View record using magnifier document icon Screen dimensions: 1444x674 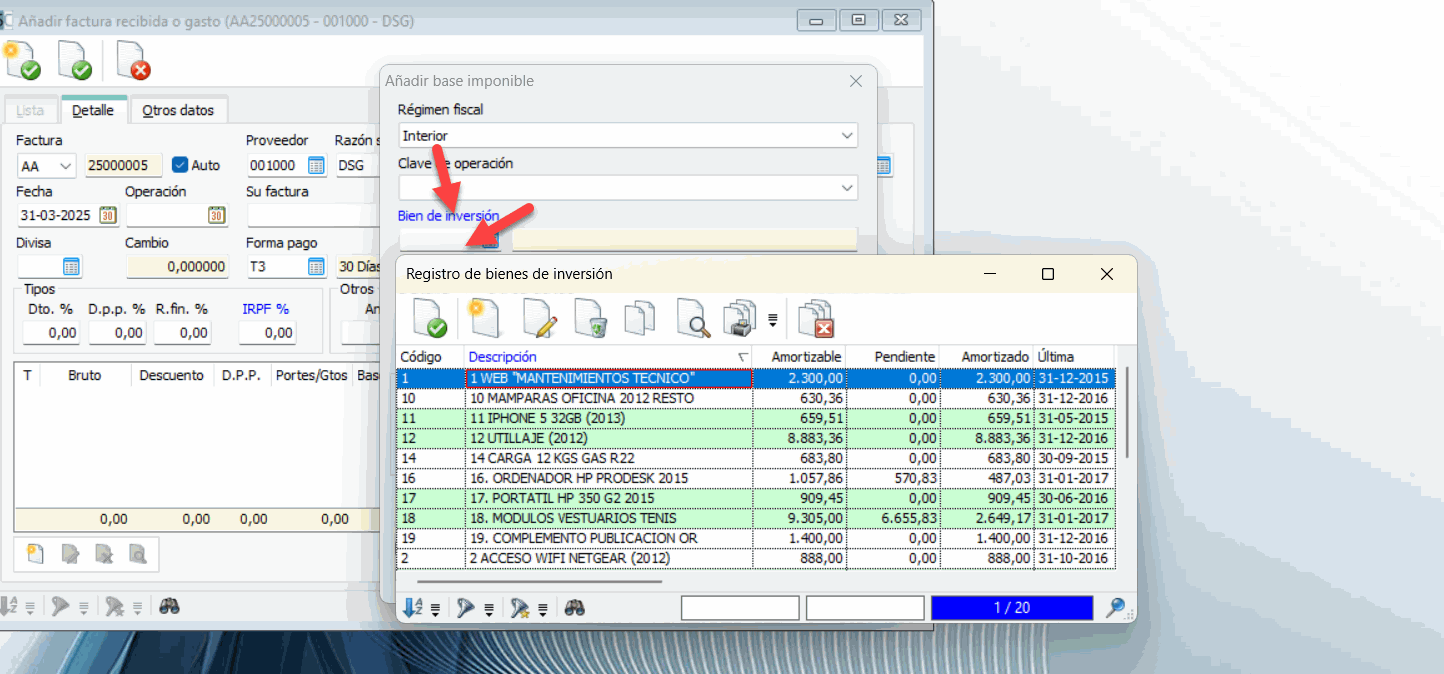point(692,317)
